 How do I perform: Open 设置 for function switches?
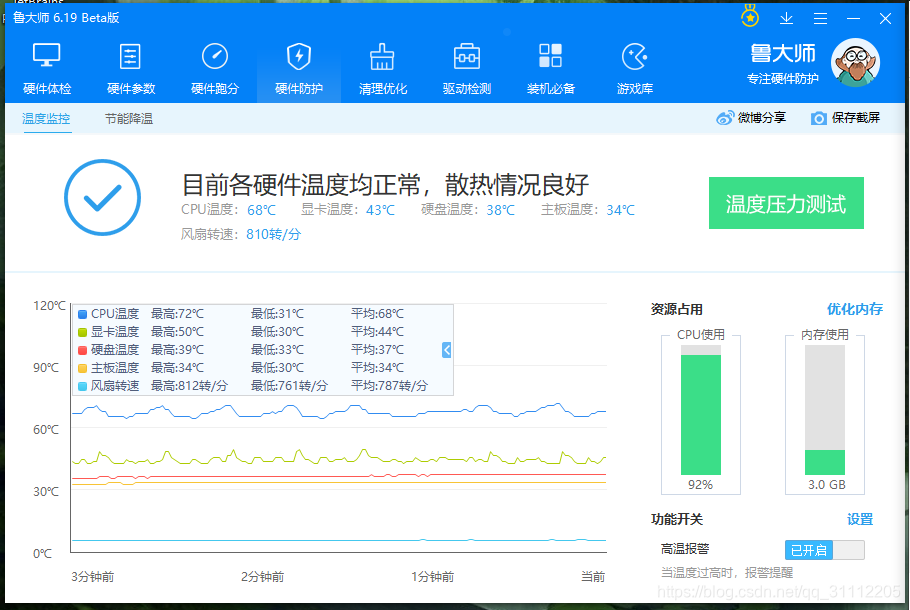(860, 519)
